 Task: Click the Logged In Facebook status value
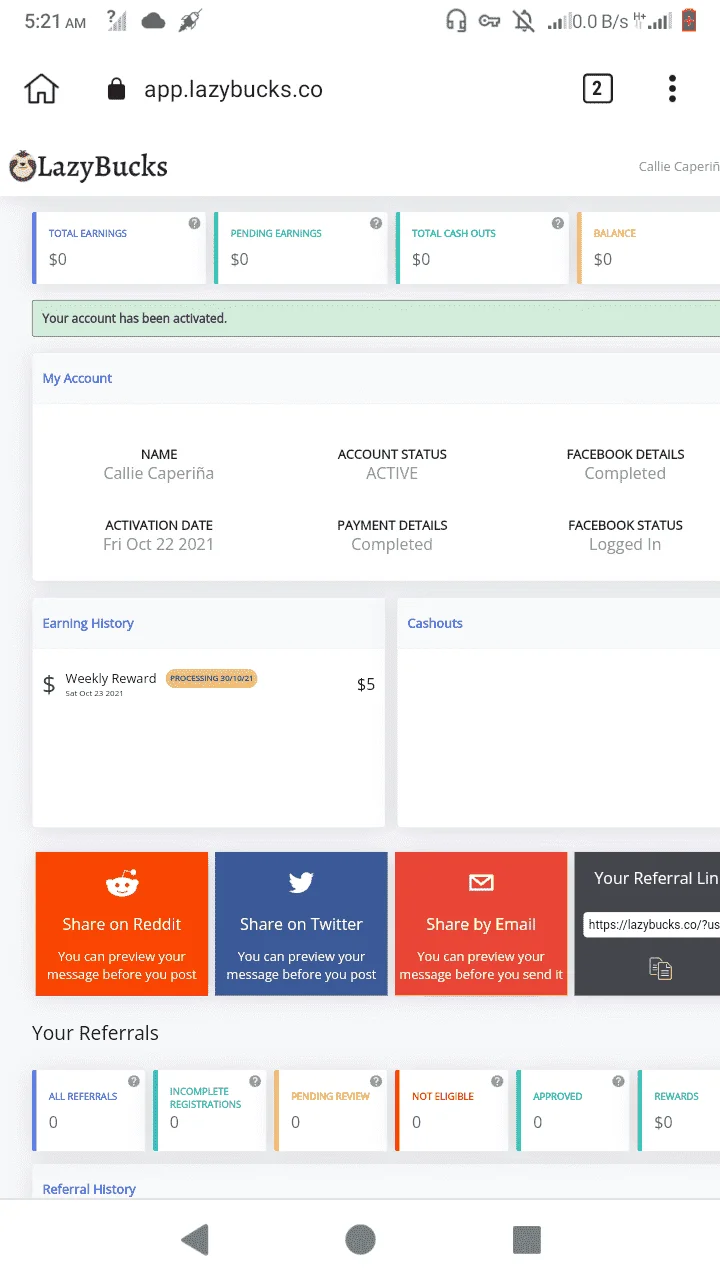tap(625, 544)
